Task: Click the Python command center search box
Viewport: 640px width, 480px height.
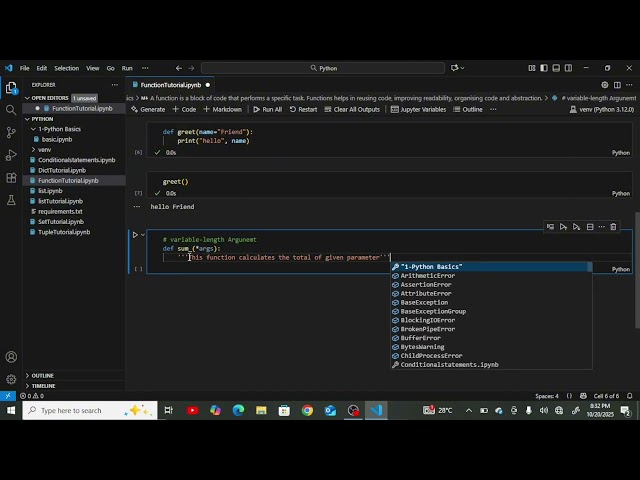Action: pyautogui.click(x=323, y=68)
